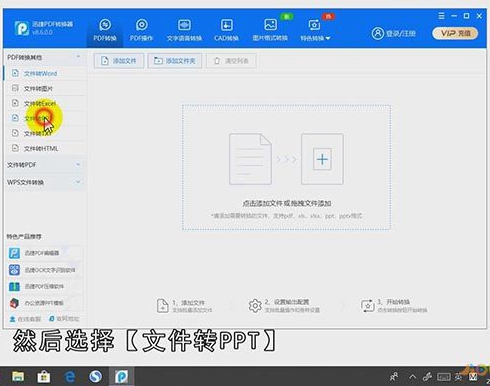Click the 添加文件 button
Image resolution: width=490 pixels, height=386 pixels.
pyautogui.click(x=119, y=61)
